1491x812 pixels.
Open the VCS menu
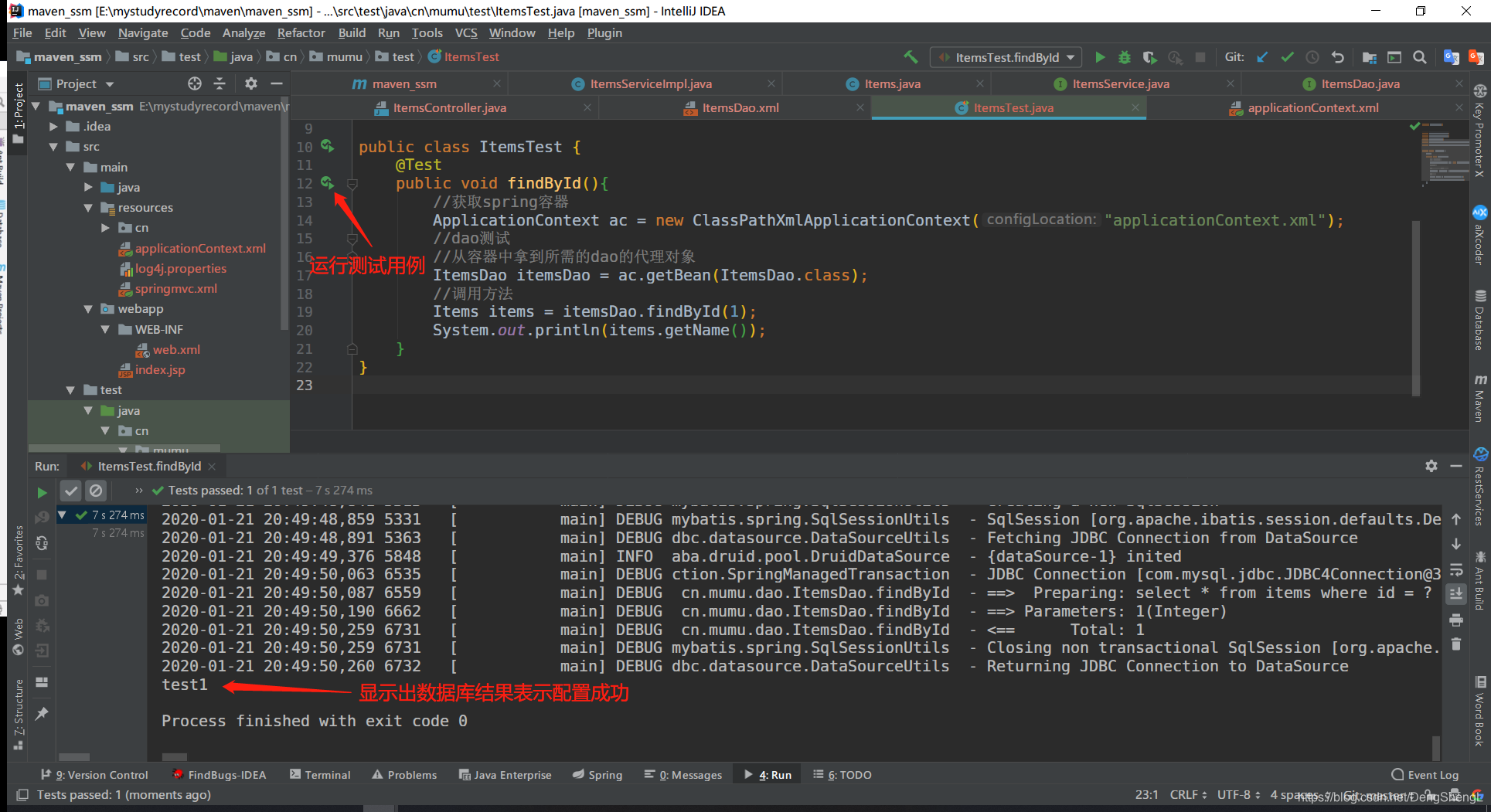tap(466, 32)
